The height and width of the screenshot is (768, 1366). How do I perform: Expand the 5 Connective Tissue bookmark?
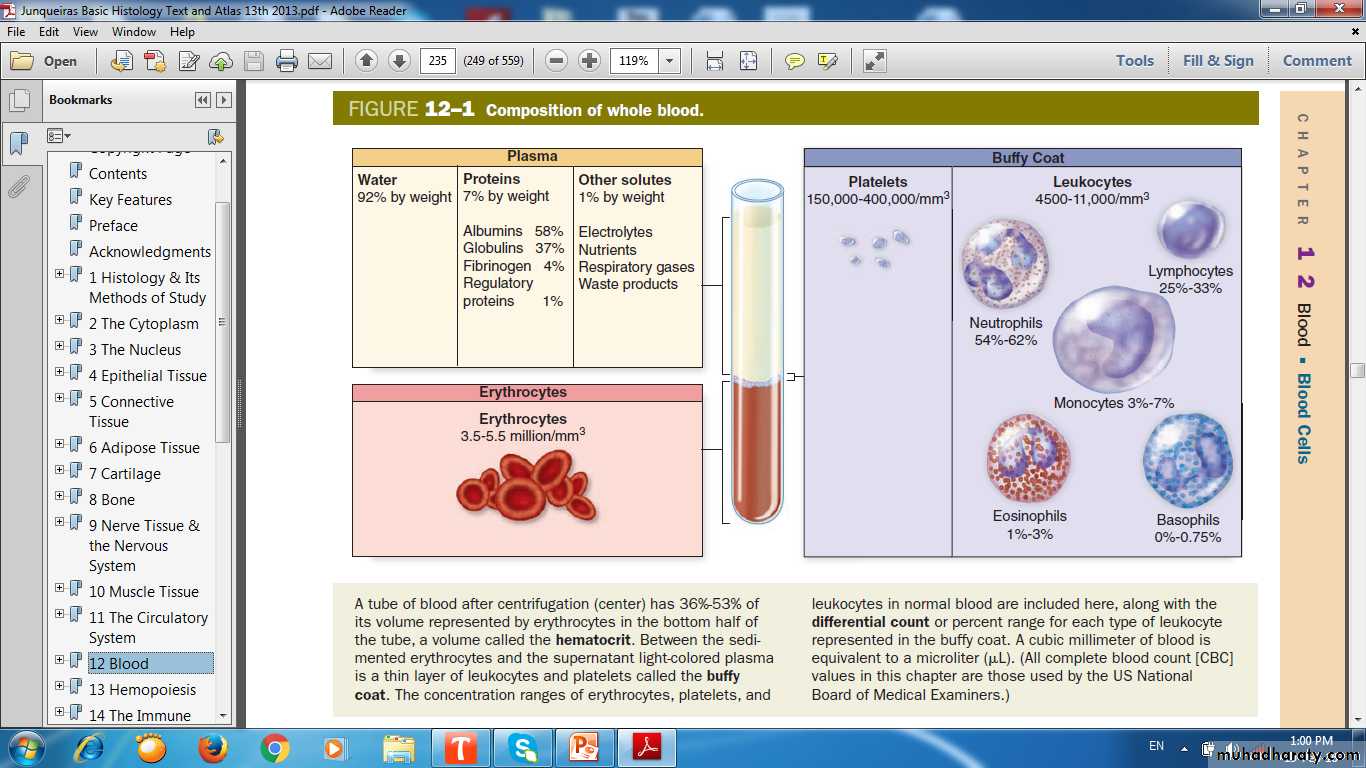point(60,396)
